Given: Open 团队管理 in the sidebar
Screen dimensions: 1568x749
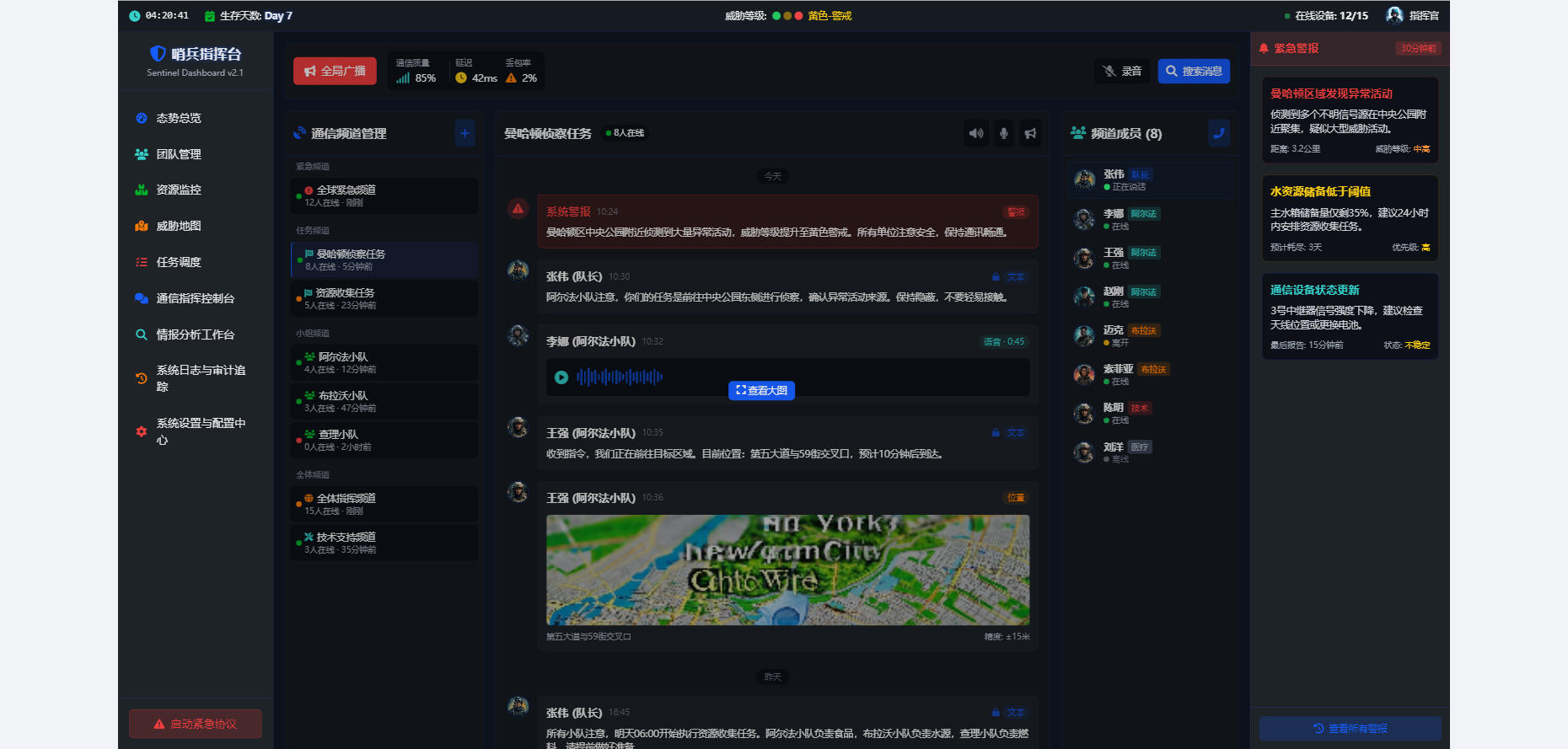Looking at the screenshot, I should point(196,154).
